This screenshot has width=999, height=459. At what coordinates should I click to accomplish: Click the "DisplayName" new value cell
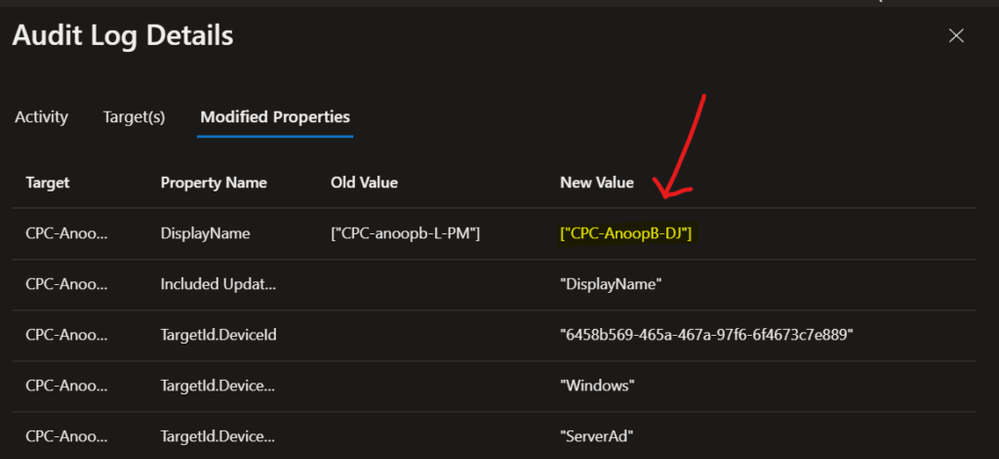pyautogui.click(x=611, y=284)
